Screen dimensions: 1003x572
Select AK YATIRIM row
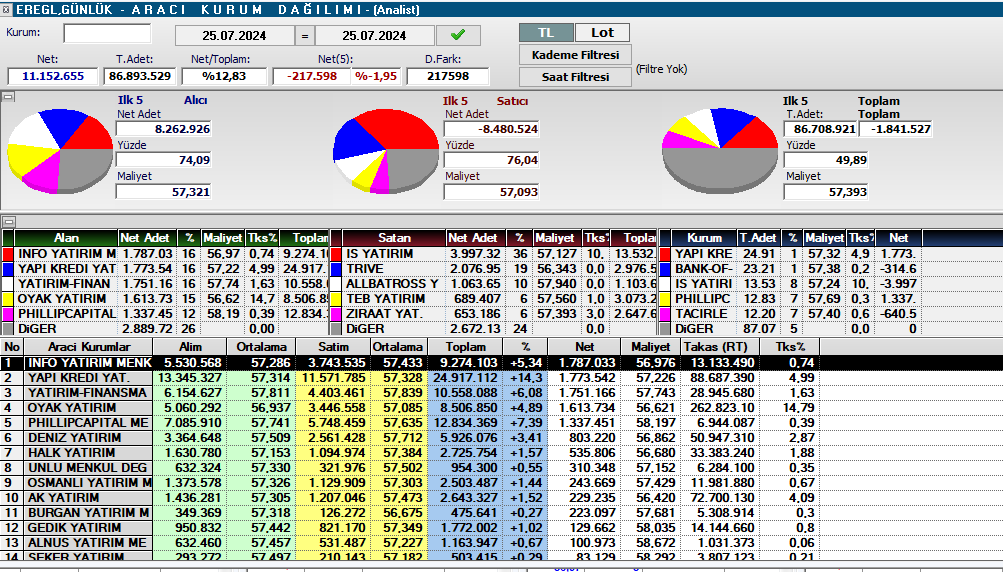[502, 498]
